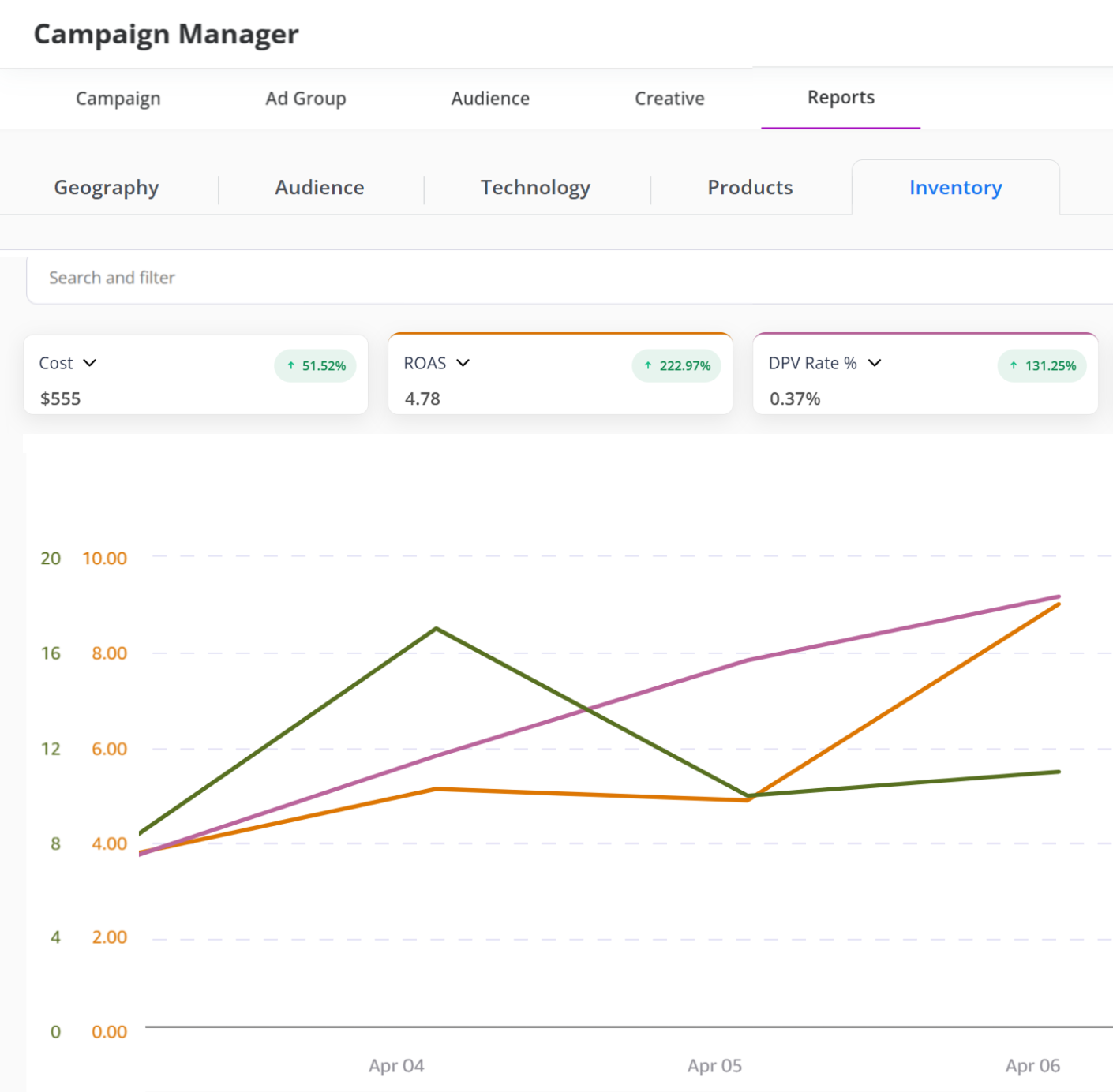Screen dimensions: 1113x1092
Task: Open the Ad Group tab
Action: [305, 99]
